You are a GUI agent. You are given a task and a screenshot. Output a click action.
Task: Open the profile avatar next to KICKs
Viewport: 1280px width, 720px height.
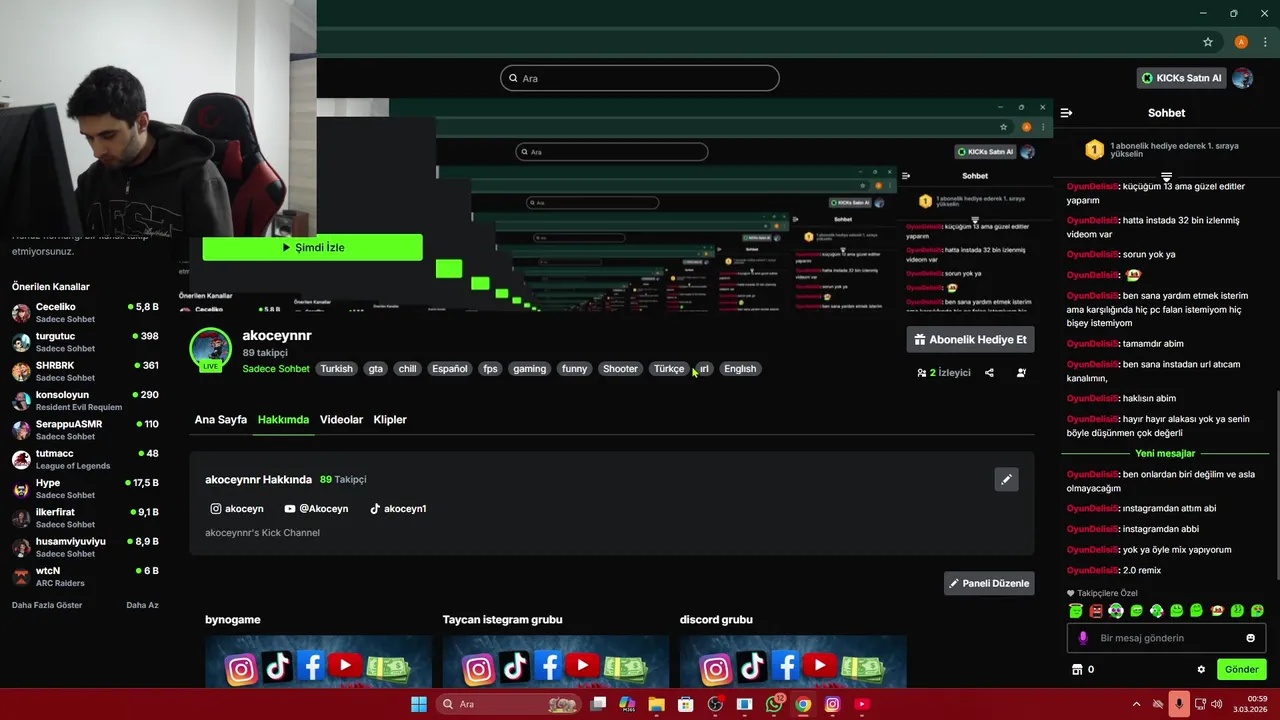tap(1242, 78)
